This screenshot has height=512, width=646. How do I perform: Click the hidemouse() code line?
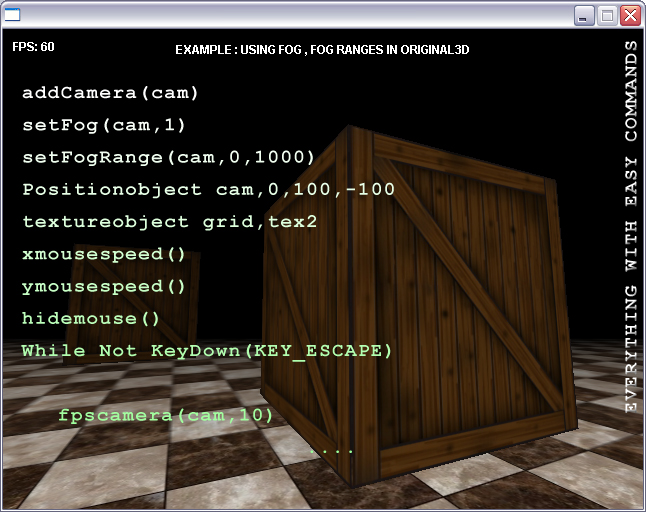(91, 319)
